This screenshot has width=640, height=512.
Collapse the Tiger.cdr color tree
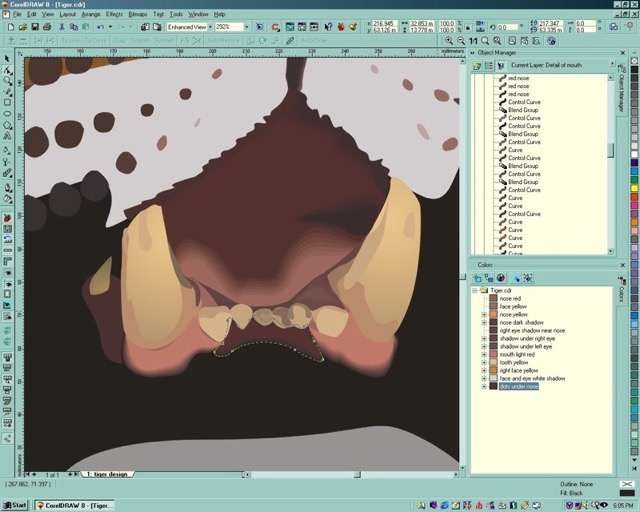(x=475, y=290)
